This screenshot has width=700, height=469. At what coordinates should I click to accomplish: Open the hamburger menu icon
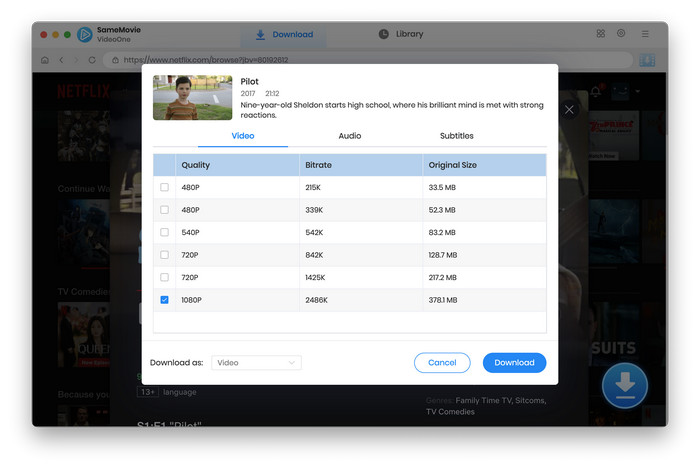pyautogui.click(x=645, y=34)
